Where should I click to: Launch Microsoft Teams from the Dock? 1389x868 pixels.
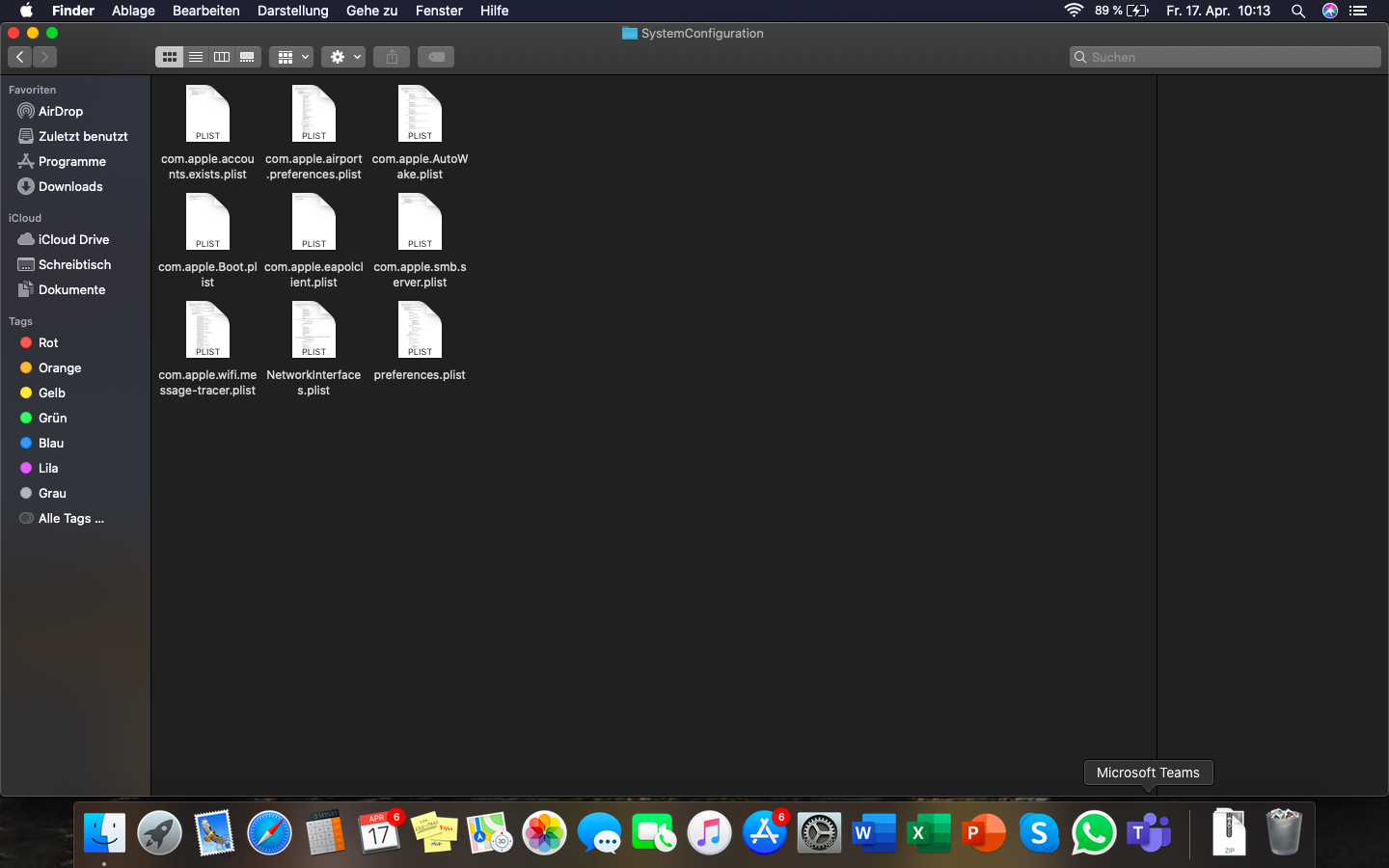1148,832
